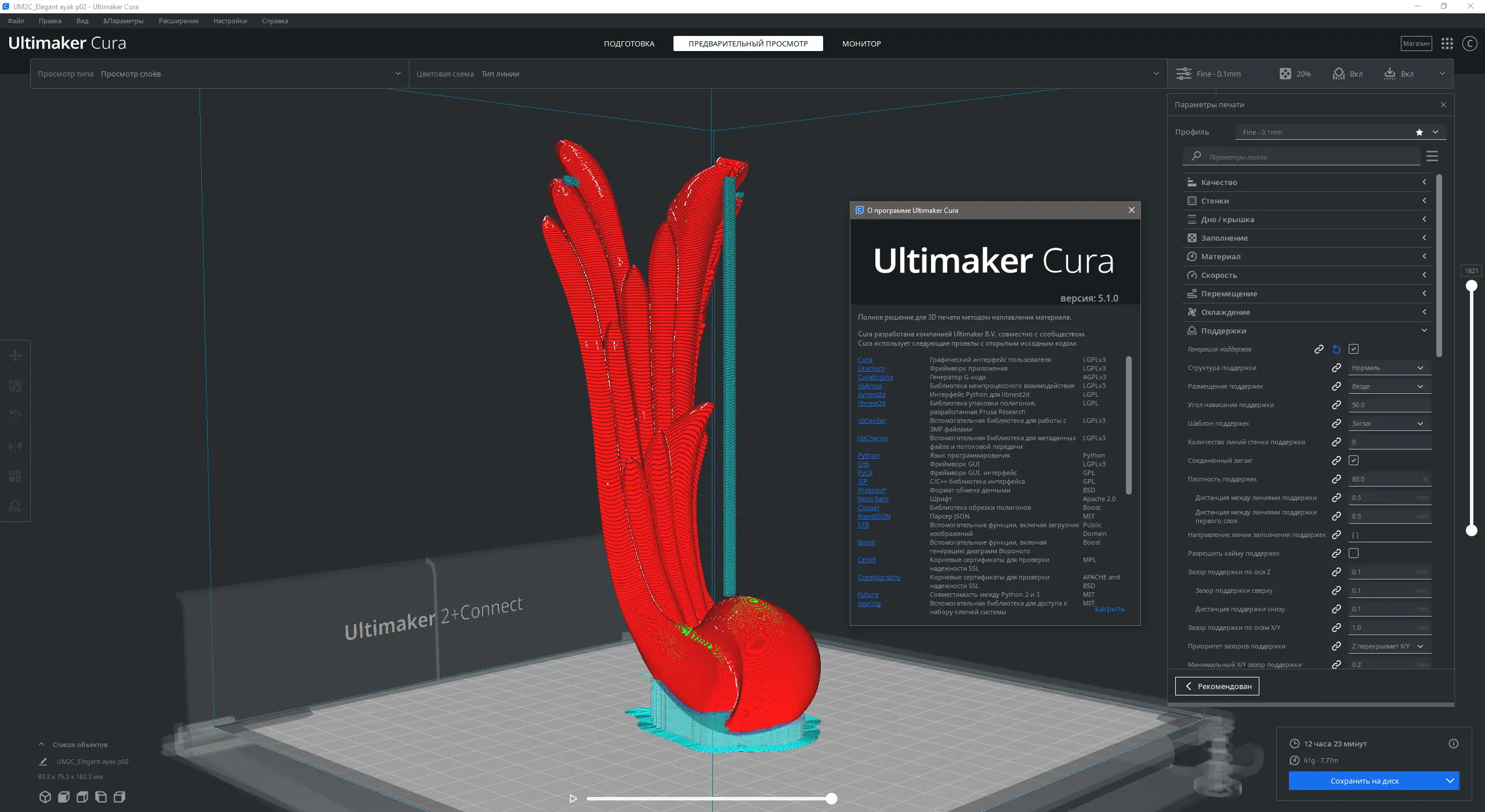This screenshot has width=1485, height=812.
Task: Click the print info circle icon
Action: click(x=1453, y=744)
